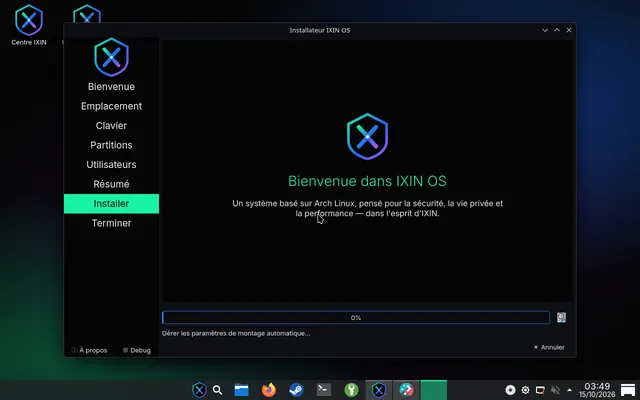640x400 pixels.
Task: Click the 'Un système basé sur Arch Linux' description
Action: 367,208
